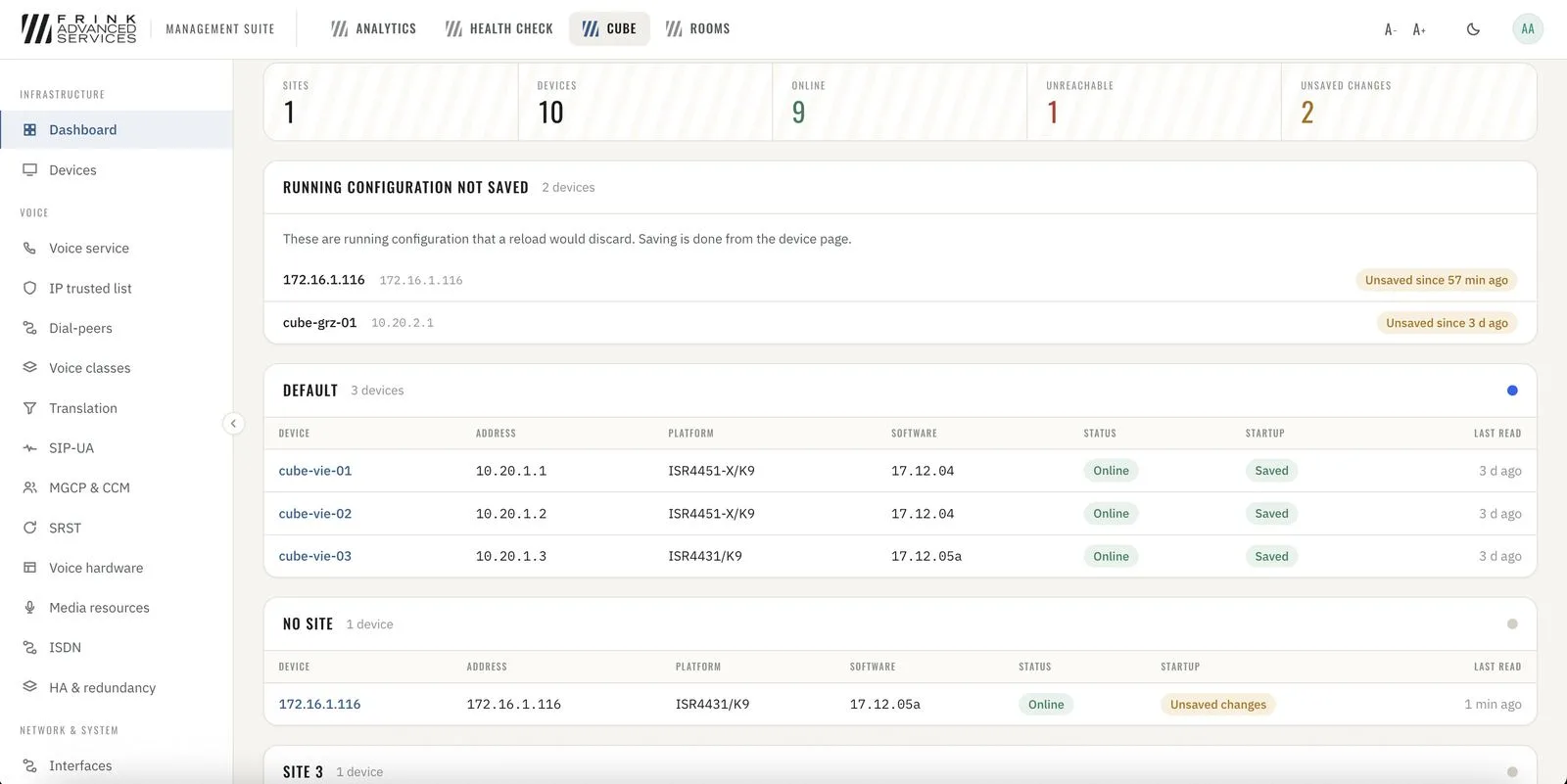This screenshot has height=784, width=1567.
Task: Click the Translation funnel icon
Action: click(29, 408)
